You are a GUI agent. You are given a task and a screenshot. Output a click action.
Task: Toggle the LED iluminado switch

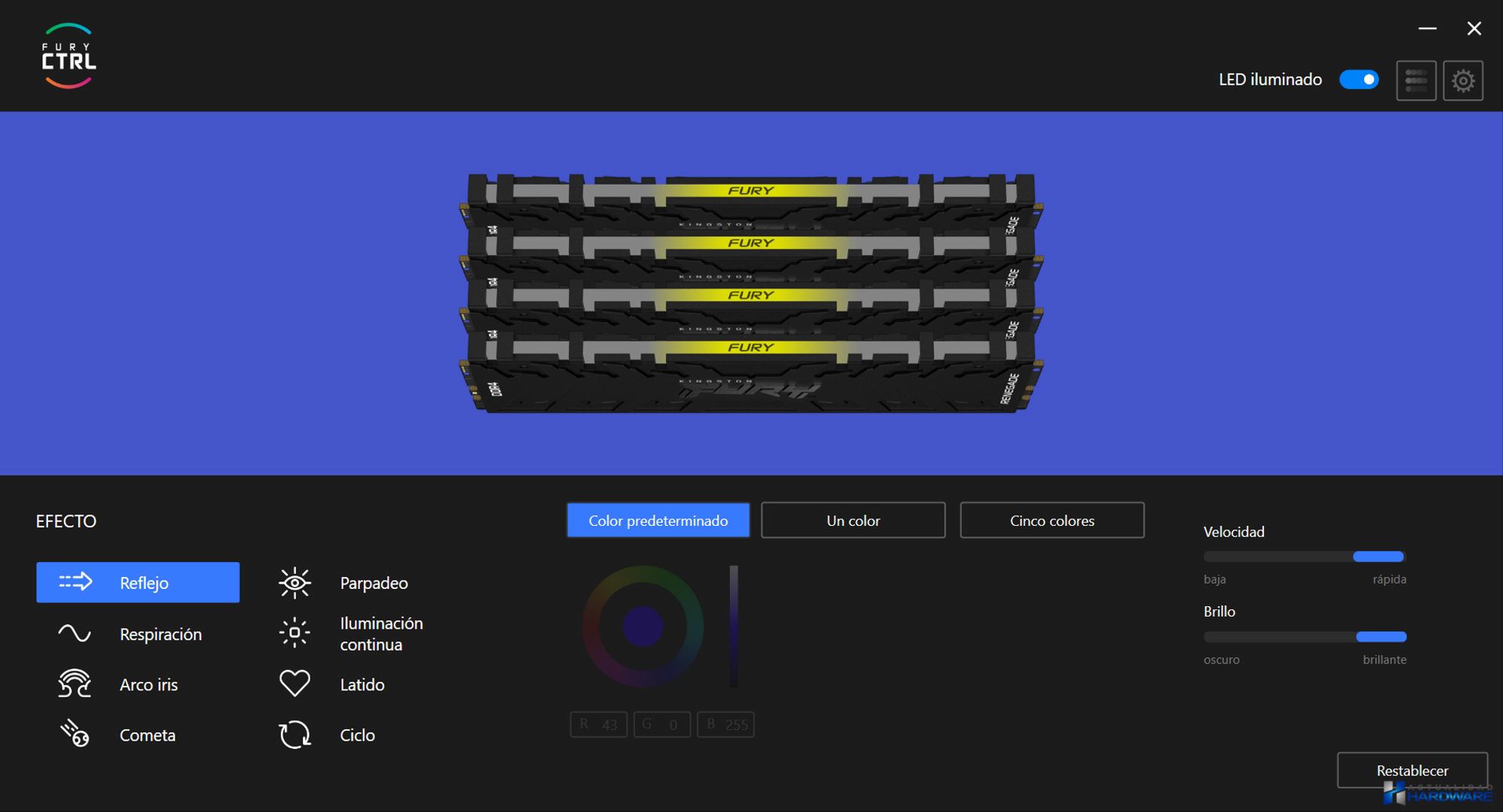click(1359, 80)
